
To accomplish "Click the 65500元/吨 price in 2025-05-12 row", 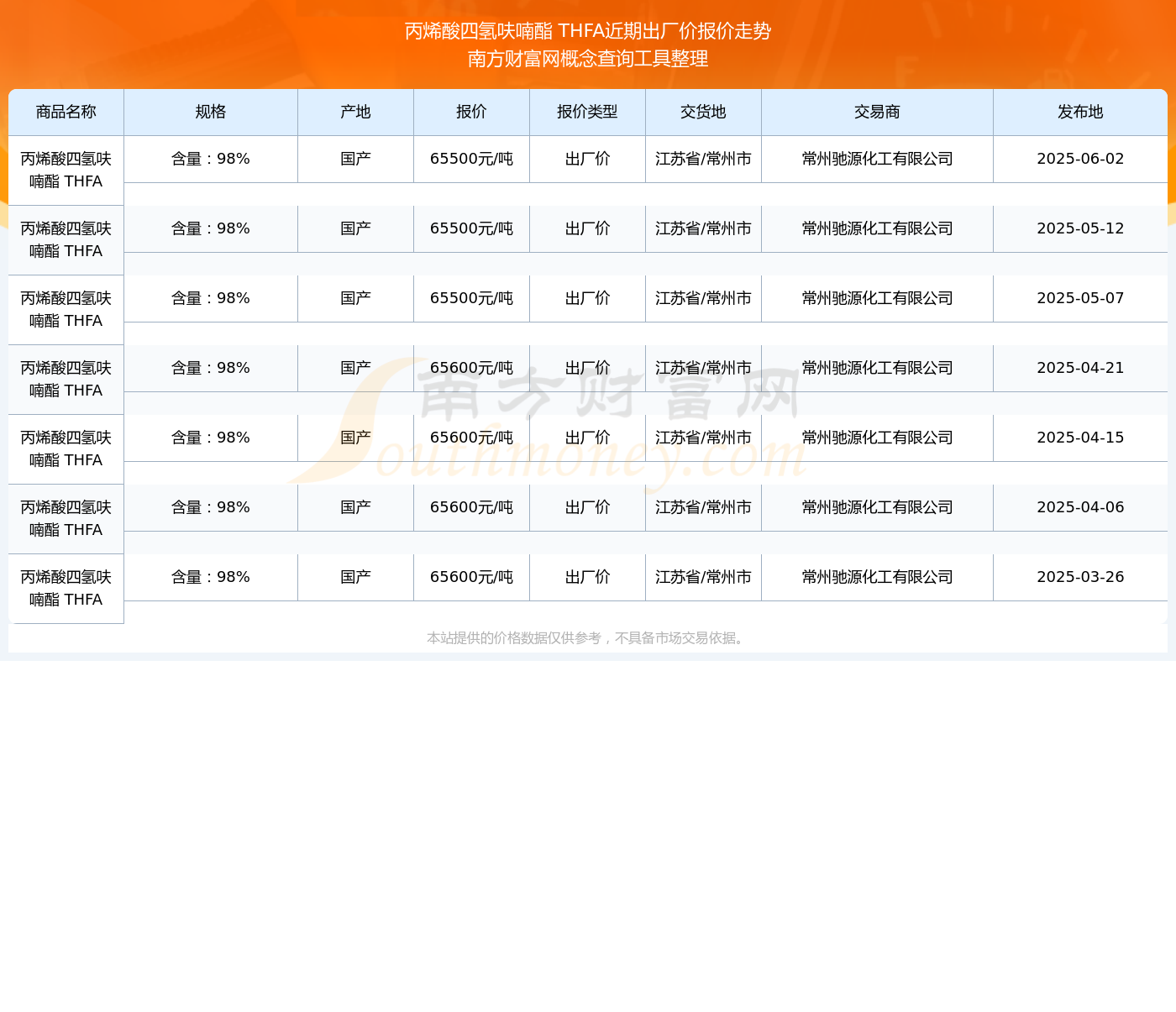I will click(471, 228).
